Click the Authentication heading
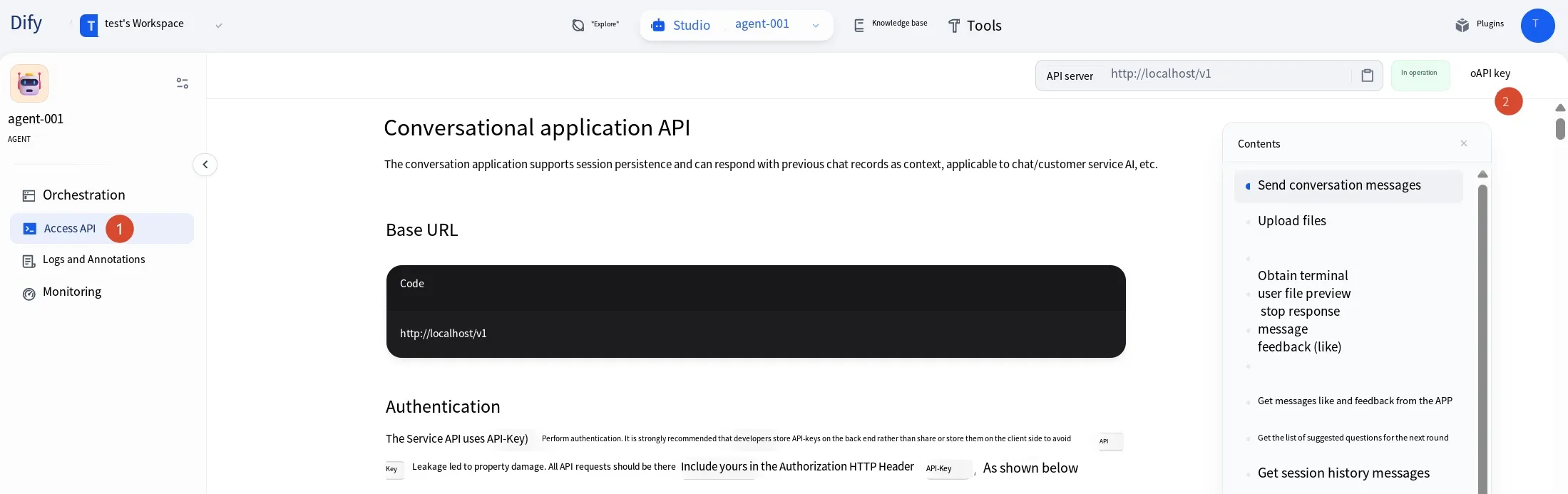The height and width of the screenshot is (494, 1568). (443, 407)
